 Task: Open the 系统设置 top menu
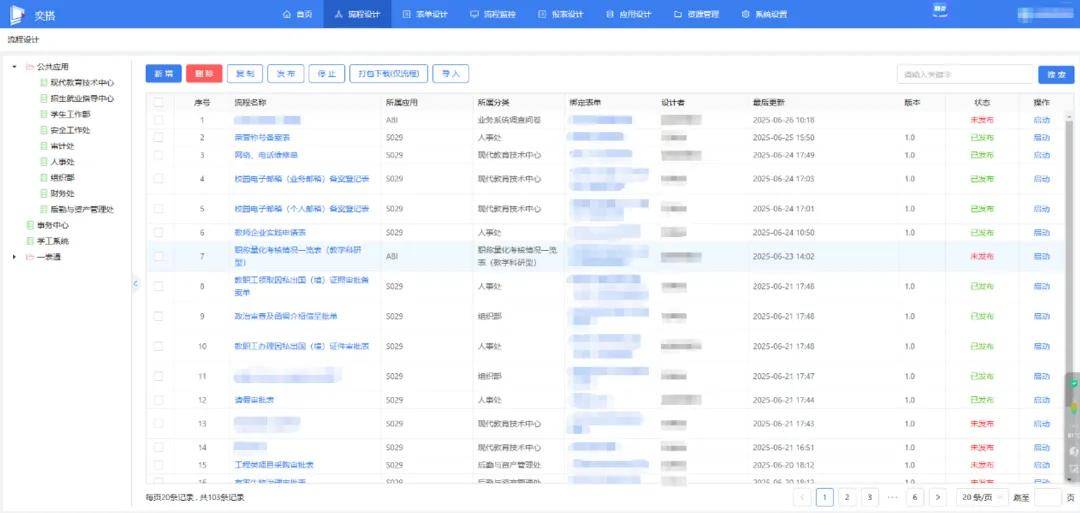(764, 14)
